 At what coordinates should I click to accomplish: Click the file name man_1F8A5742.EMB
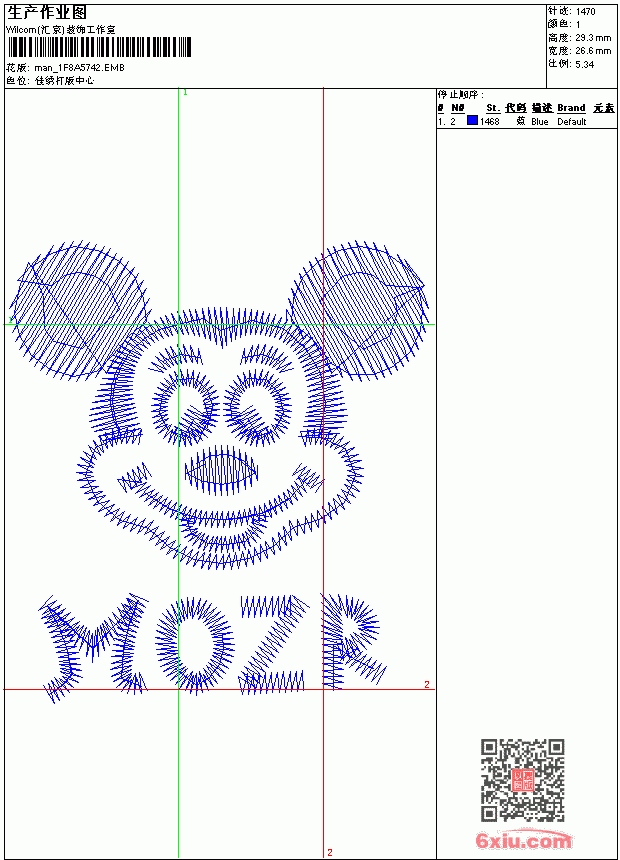(x=80, y=68)
